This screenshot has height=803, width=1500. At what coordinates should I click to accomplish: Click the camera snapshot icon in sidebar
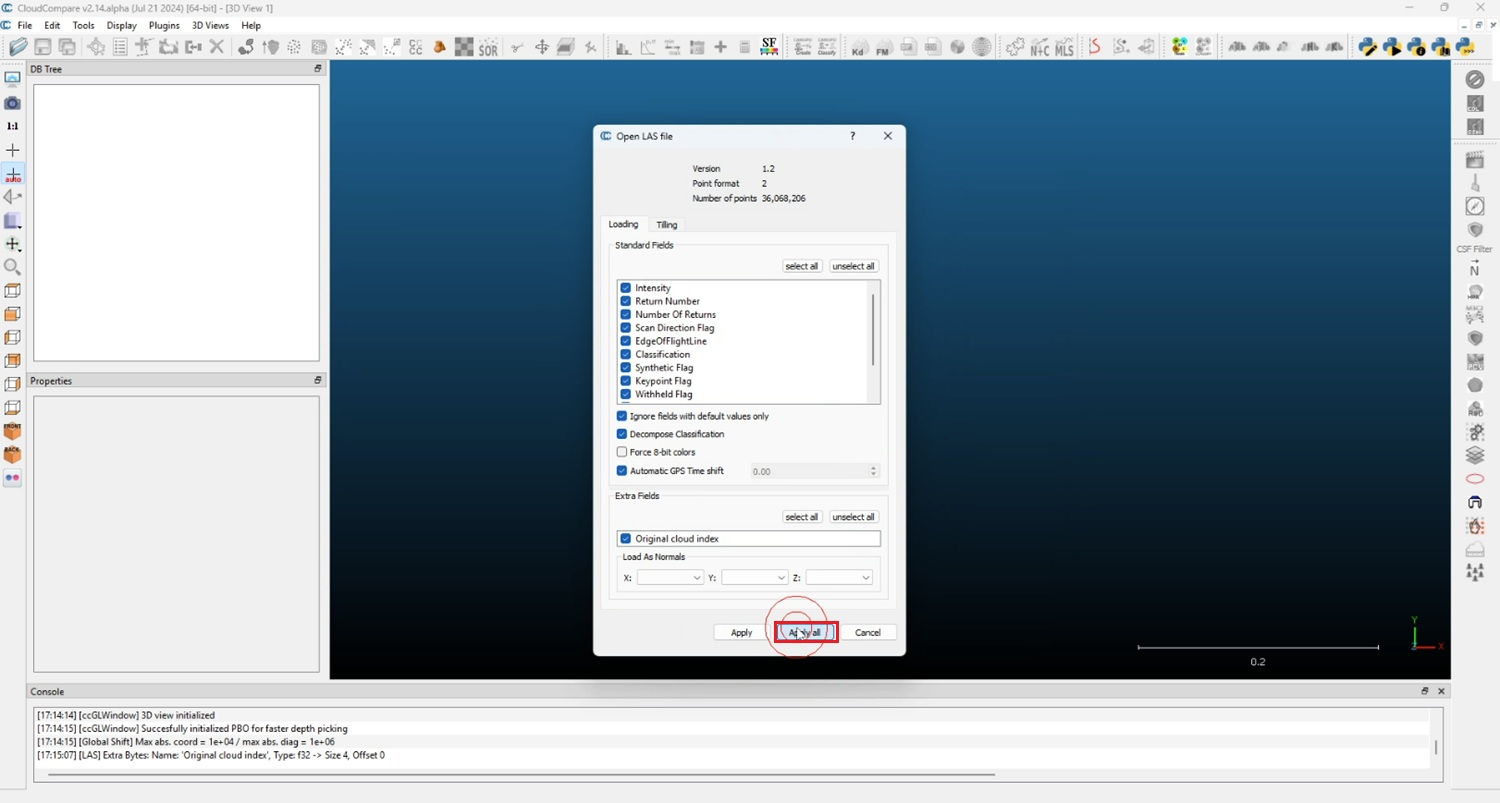12,103
